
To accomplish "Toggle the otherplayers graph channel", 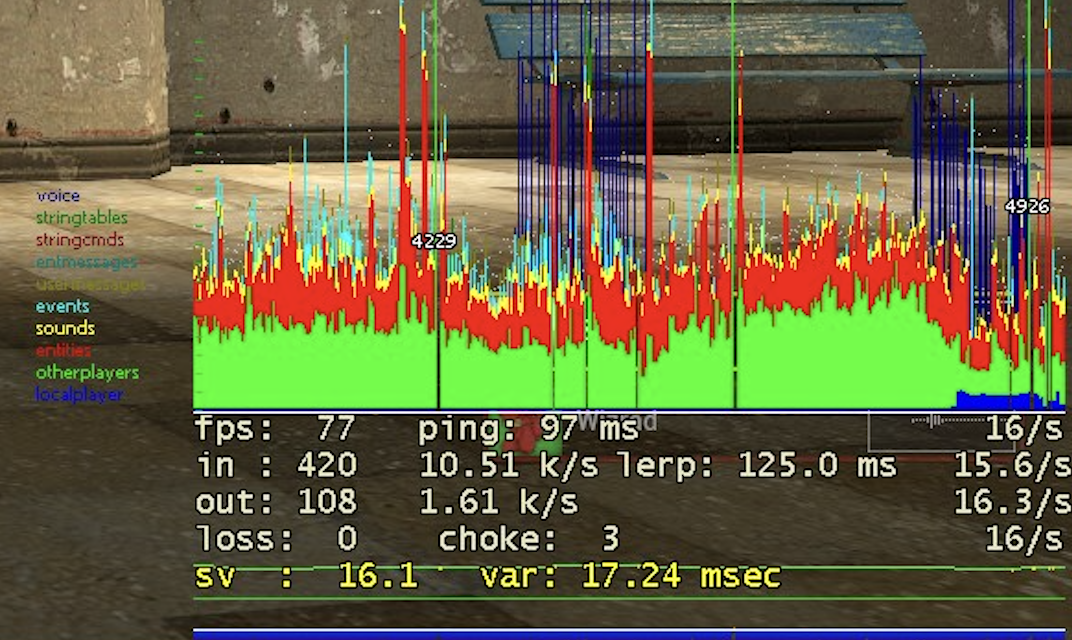I will [x=87, y=372].
